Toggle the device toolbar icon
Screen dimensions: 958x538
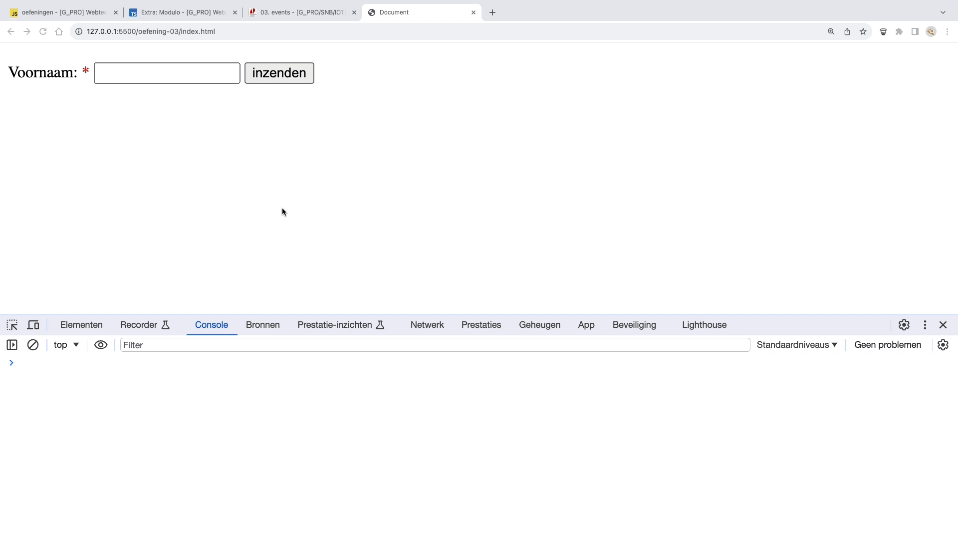pyautogui.click(x=33, y=325)
